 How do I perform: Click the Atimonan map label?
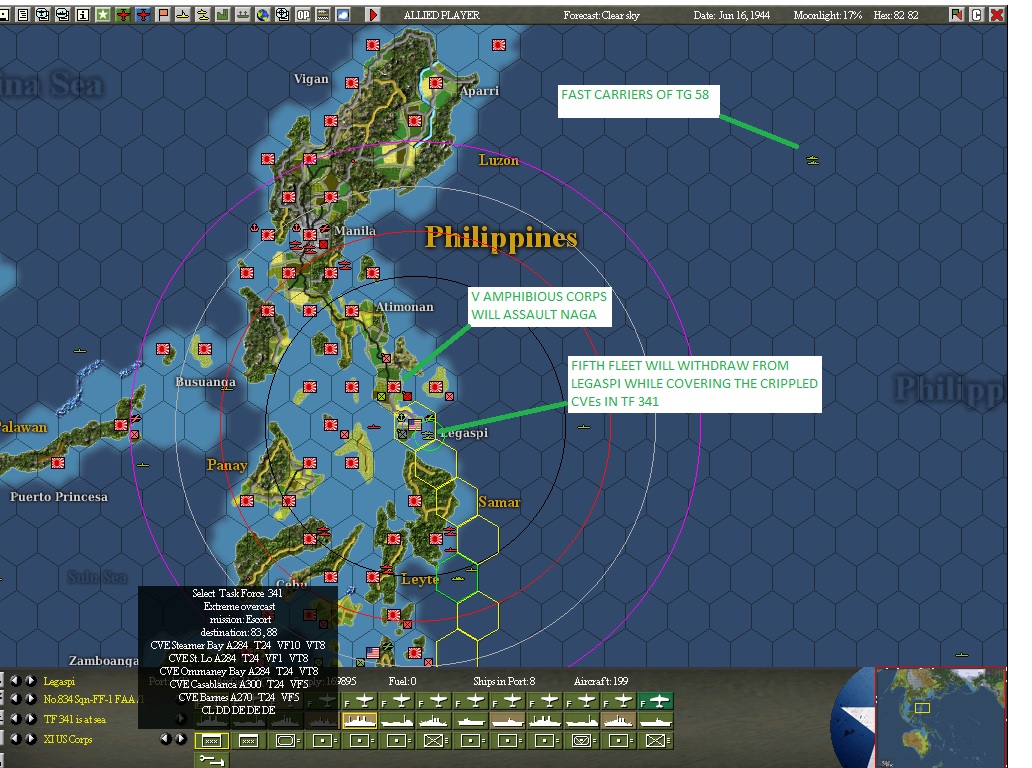click(x=405, y=307)
